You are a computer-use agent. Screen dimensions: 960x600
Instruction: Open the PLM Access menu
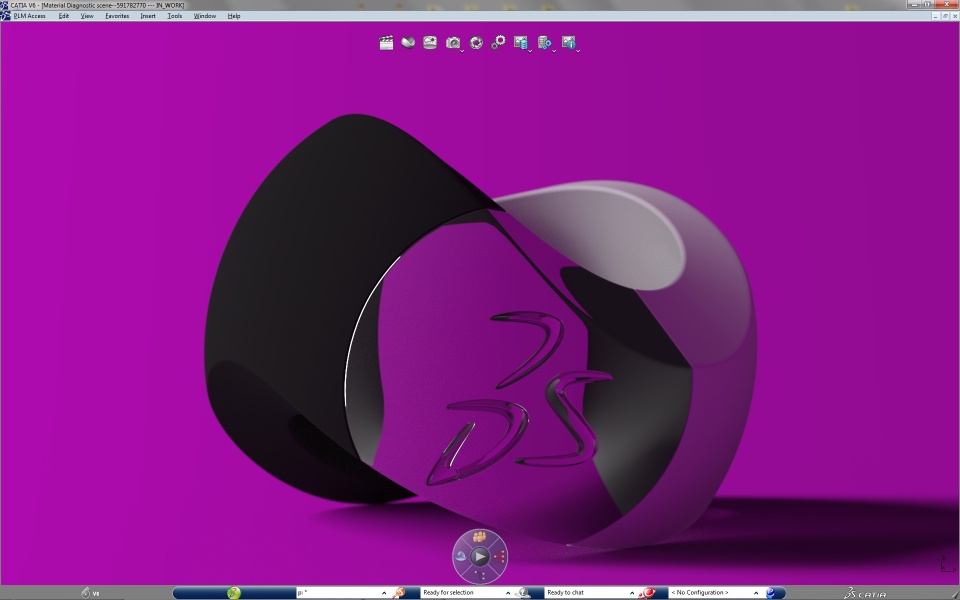(x=29, y=16)
